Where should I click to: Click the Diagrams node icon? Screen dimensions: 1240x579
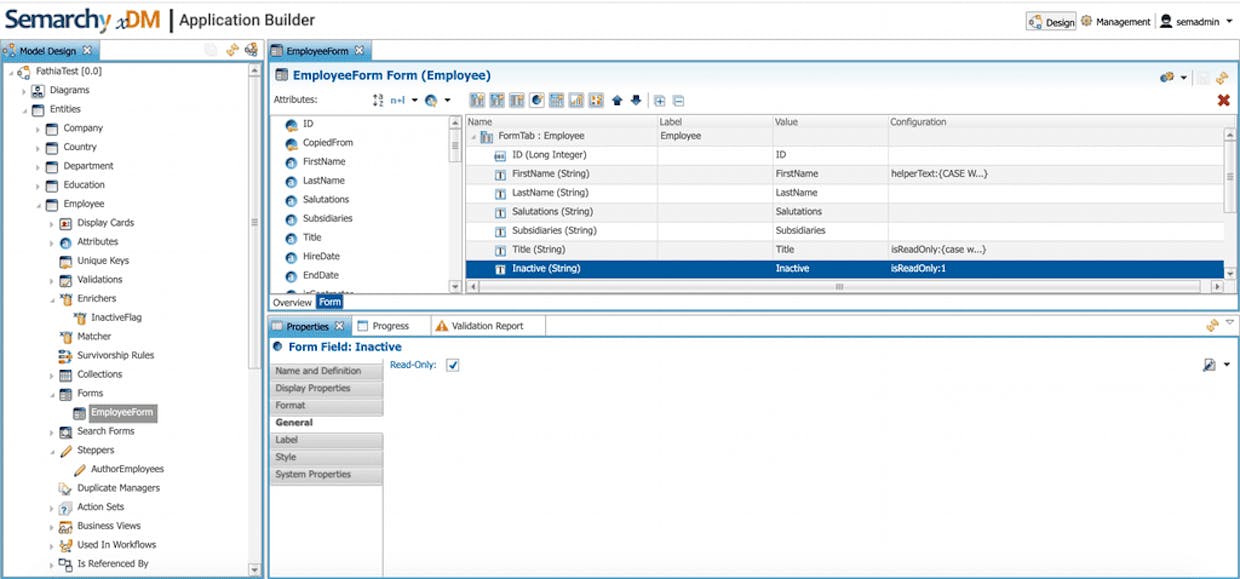(x=38, y=90)
